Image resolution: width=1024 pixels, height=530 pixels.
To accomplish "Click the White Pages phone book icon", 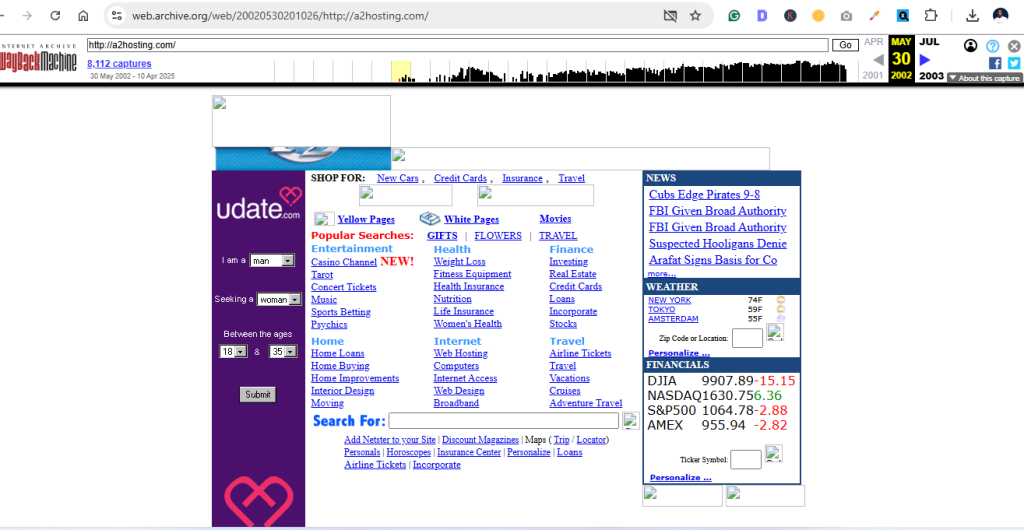I will coord(430,219).
